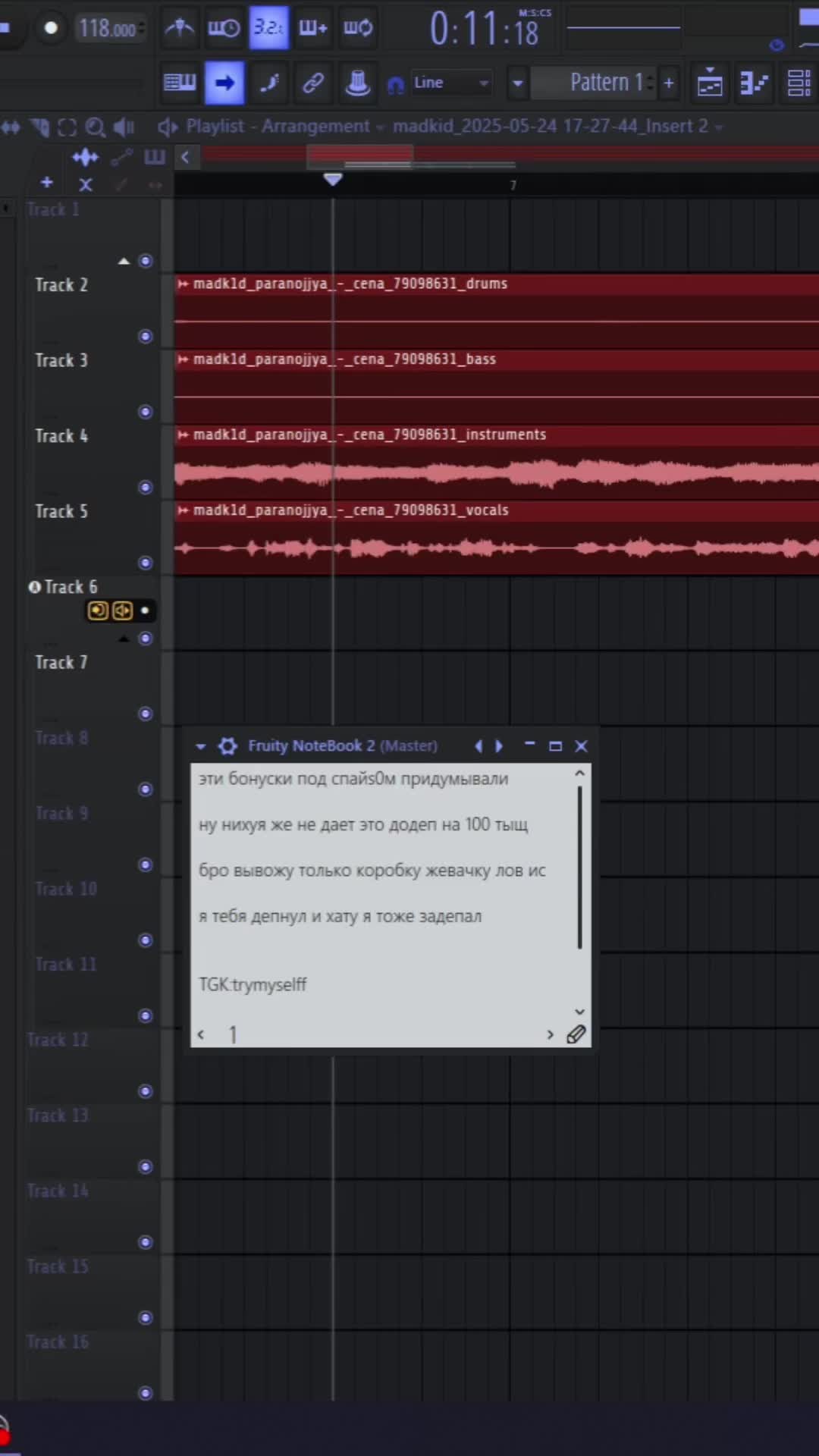Click the 0:11:18 time display
Viewport: 819px width, 1456px height.
point(484,29)
